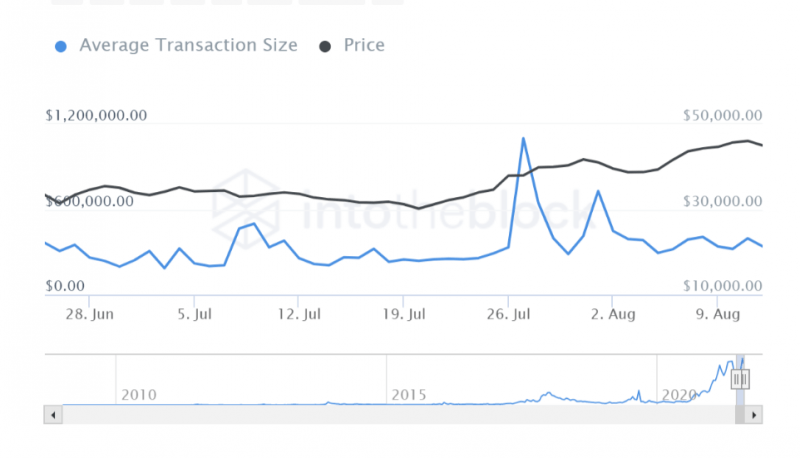Click the 2015 marker in navigator
The image size is (800, 458).
point(409,395)
